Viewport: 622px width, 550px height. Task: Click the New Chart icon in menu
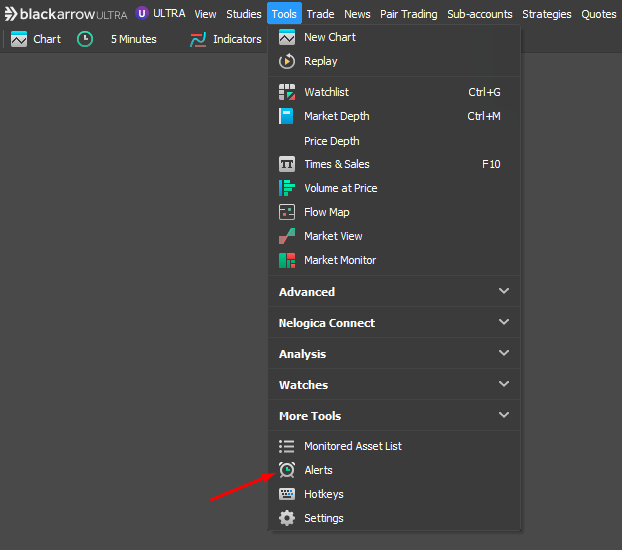(287, 37)
